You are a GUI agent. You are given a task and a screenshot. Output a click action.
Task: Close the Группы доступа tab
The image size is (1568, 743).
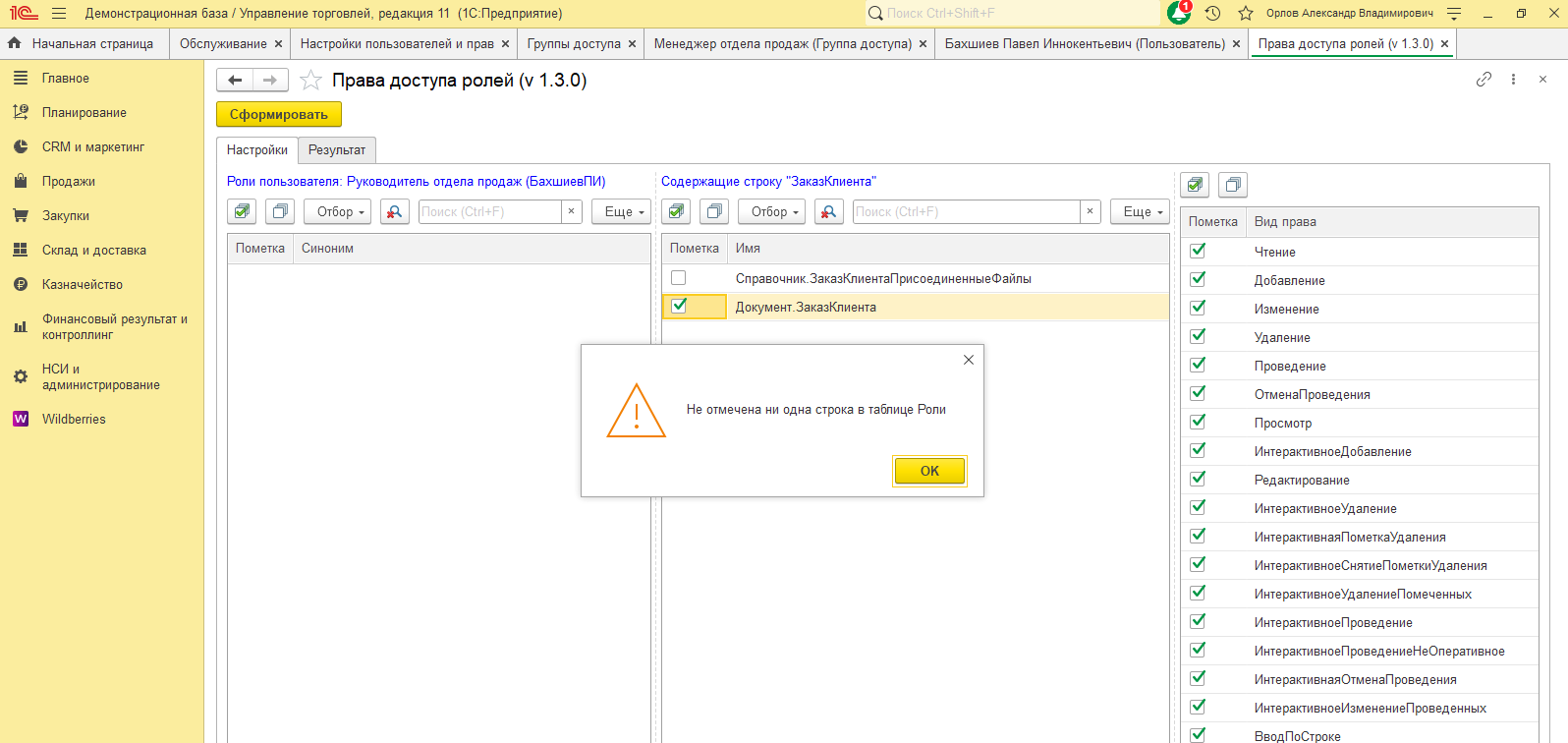point(632,44)
